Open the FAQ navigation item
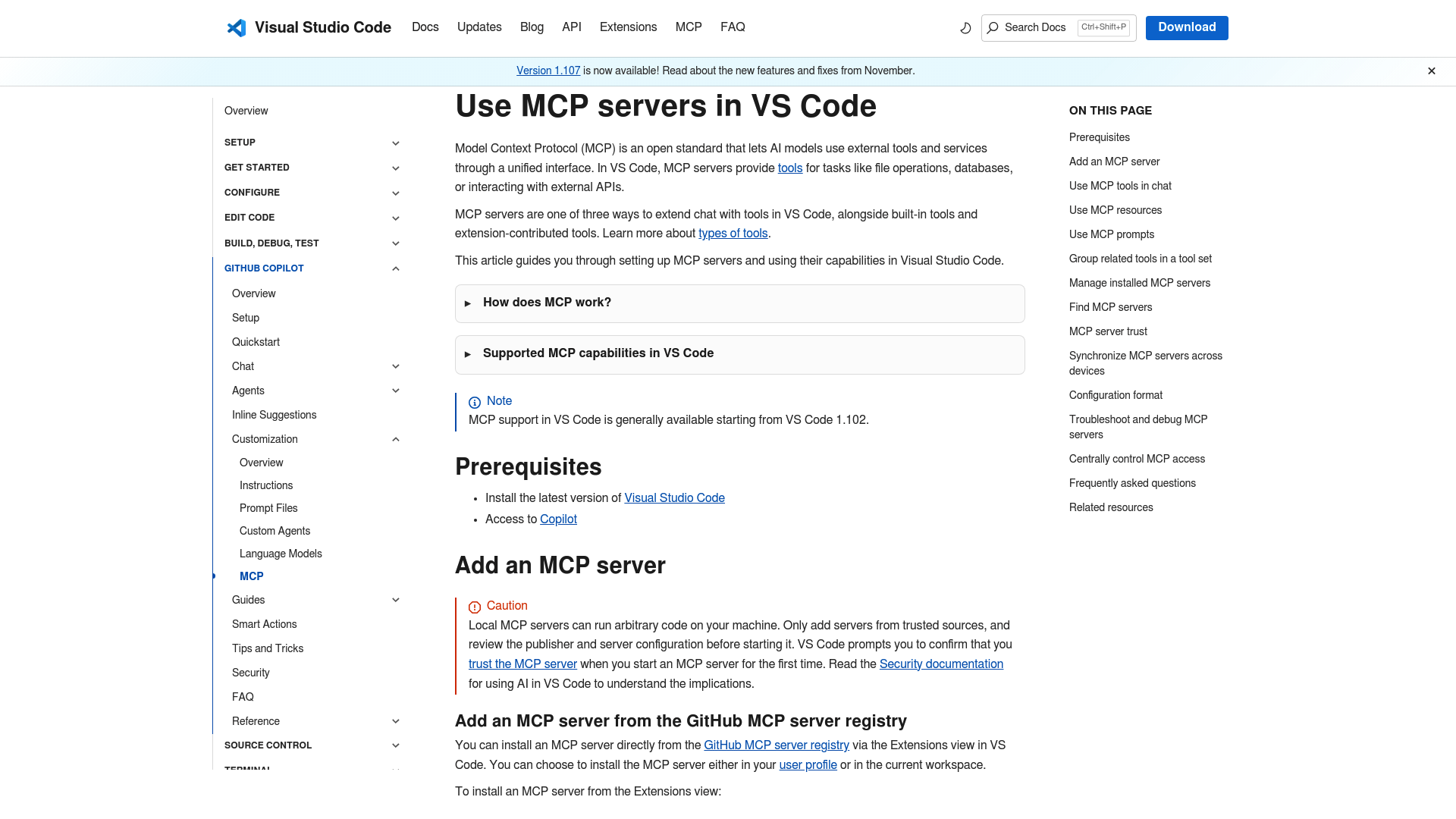Viewport: 1456px width, 819px height. pyautogui.click(x=733, y=27)
